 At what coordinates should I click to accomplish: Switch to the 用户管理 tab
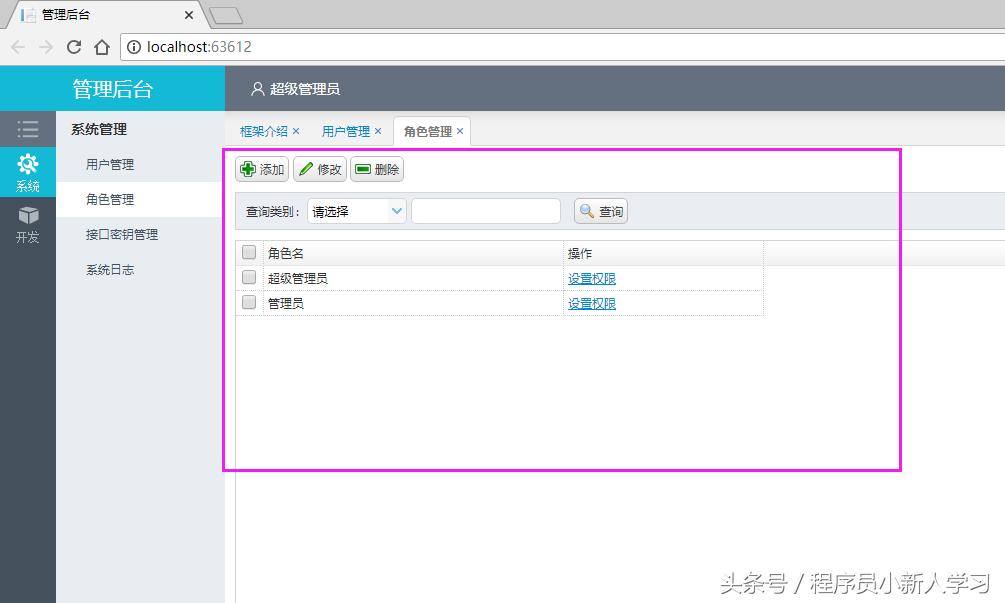[x=345, y=130]
